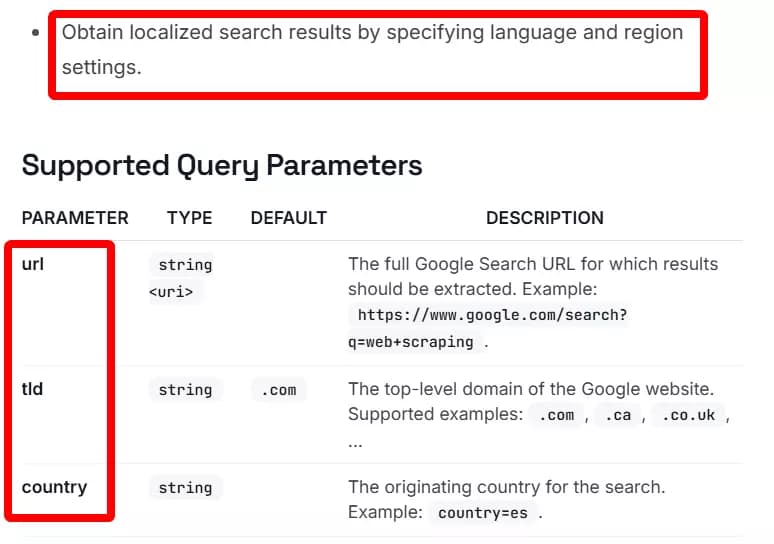
Task: Click the DESCRIPTION column header
Action: click(545, 218)
